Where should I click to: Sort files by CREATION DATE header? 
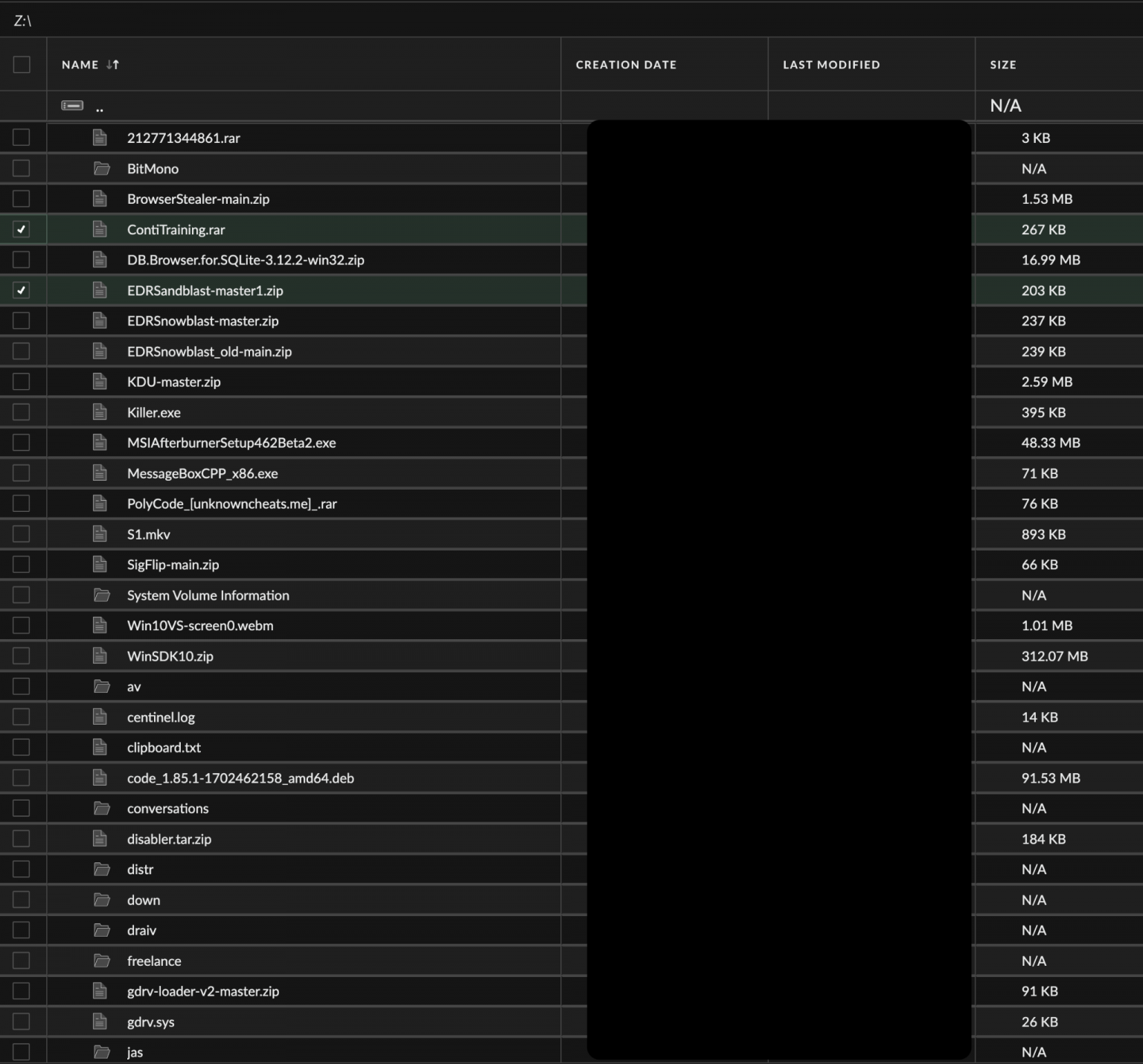pyautogui.click(x=626, y=65)
